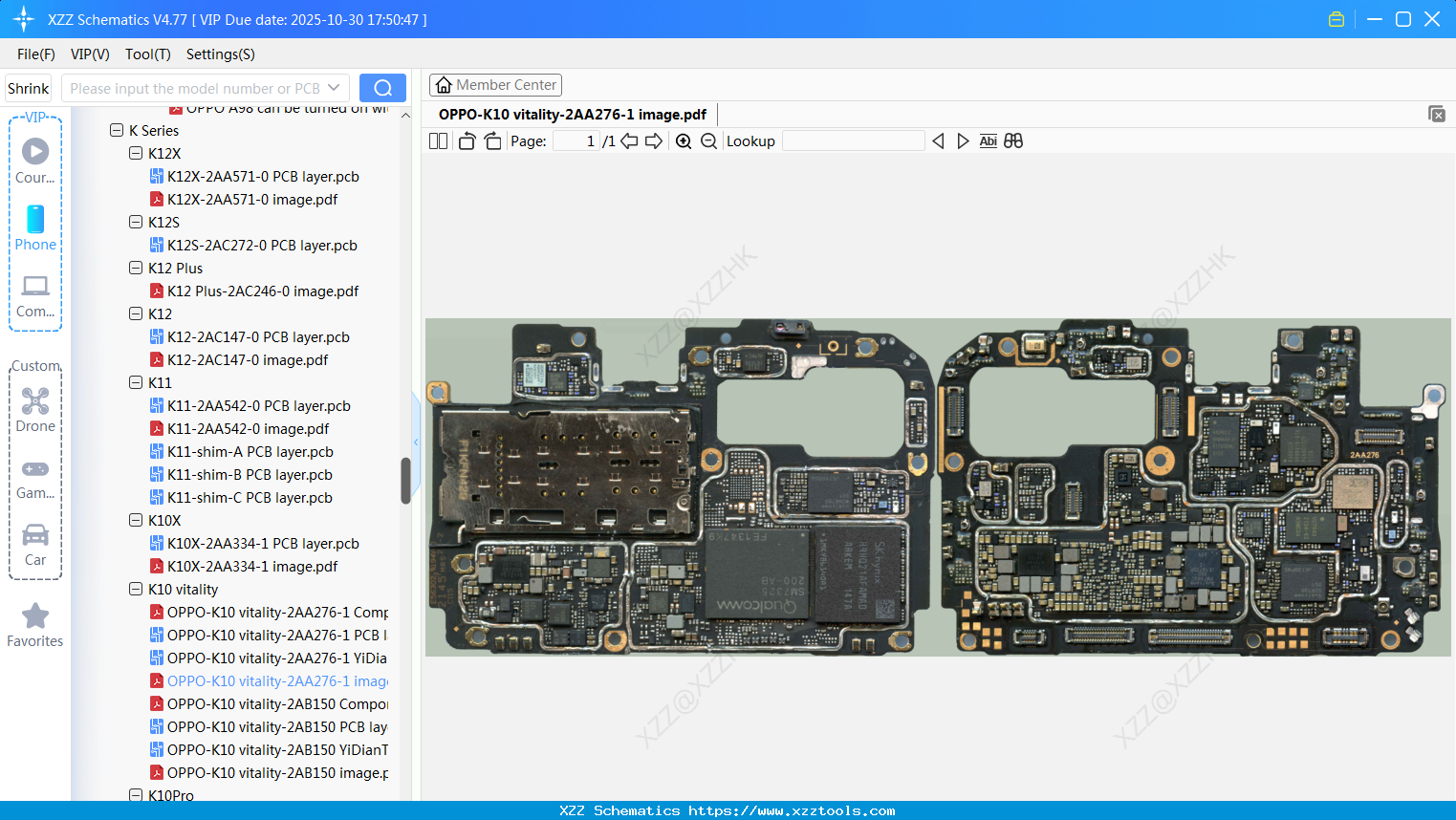Open the File(F) menu

36,54
